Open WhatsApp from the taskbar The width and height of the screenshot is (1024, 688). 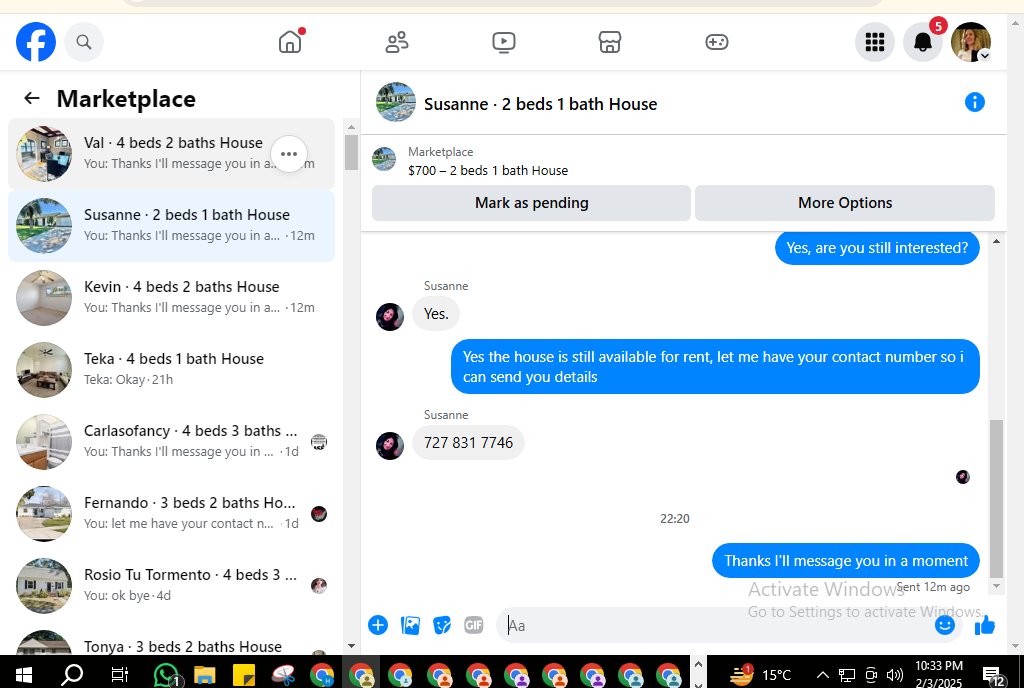166,674
